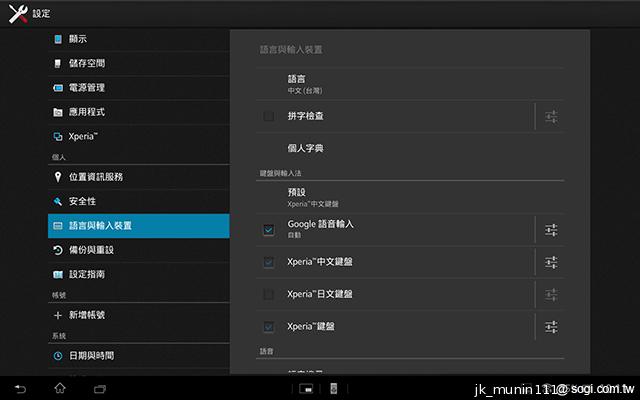Tap 新增帳號 add account
The height and width of the screenshot is (400, 640).
click(x=139, y=315)
